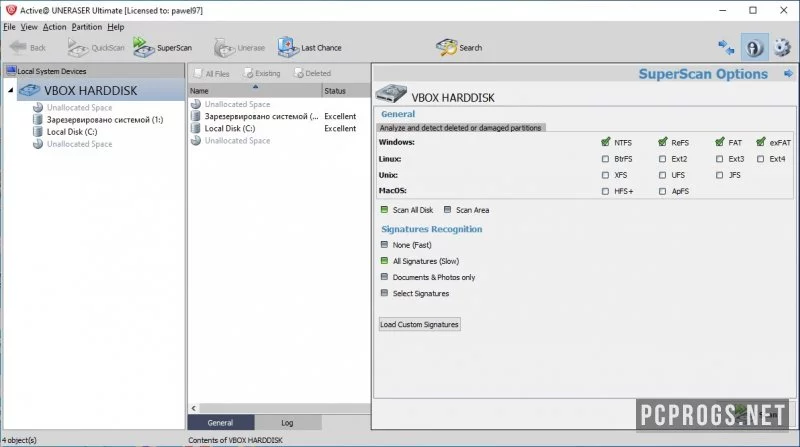Viewport: 800px width, 447px height.
Task: Click horizontal scrollbar left arrow
Action: pyautogui.click(x=193, y=408)
